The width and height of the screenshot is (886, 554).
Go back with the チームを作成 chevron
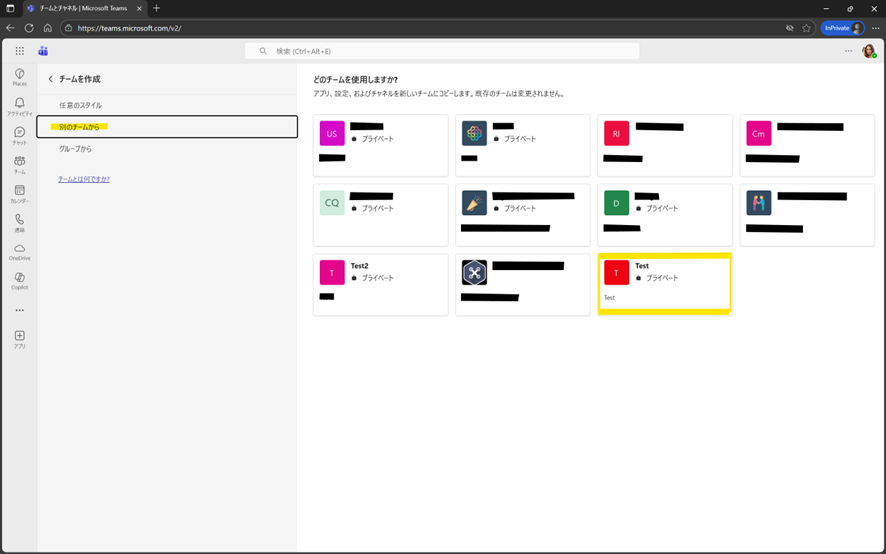tap(50, 79)
